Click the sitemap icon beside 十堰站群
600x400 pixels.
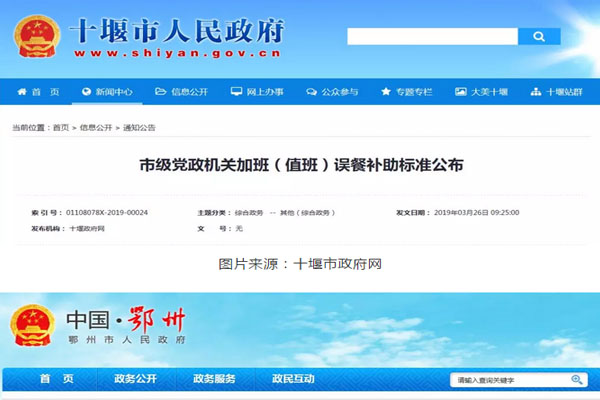tap(536, 92)
